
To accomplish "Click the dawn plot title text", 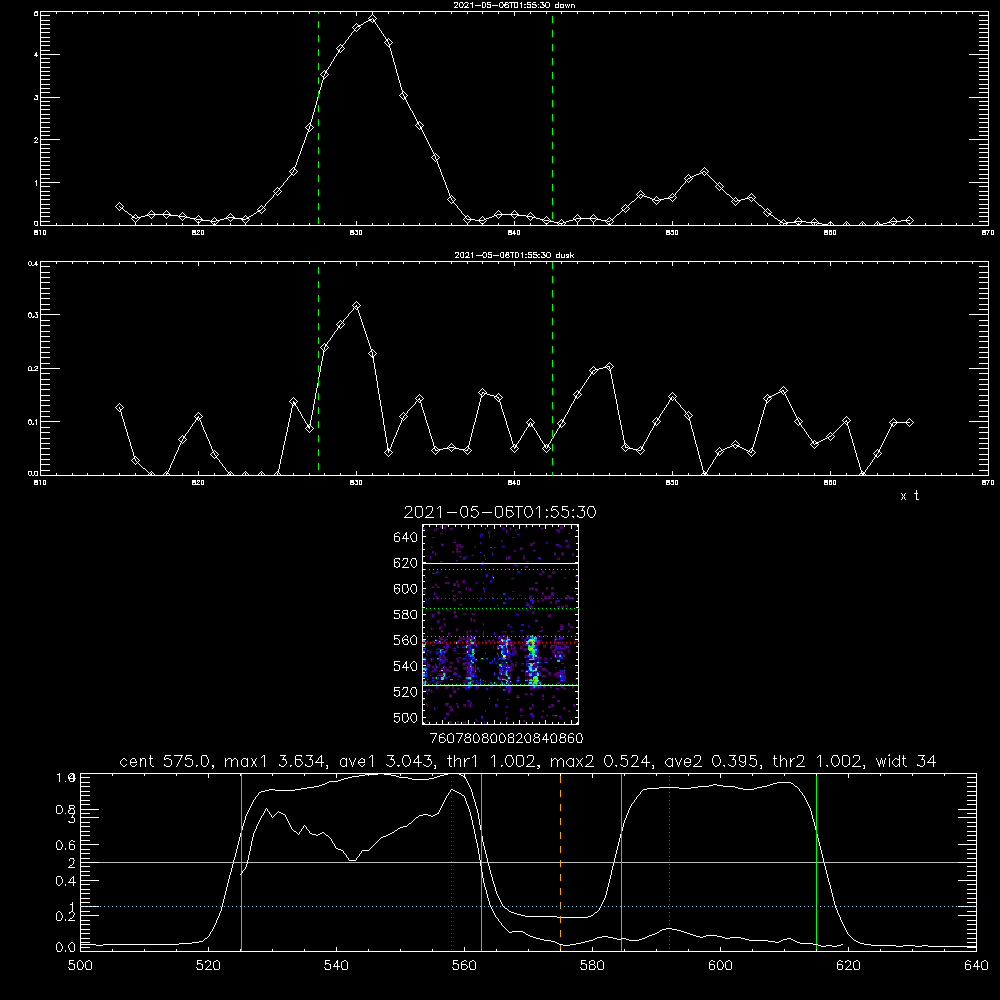I will [514, 5].
